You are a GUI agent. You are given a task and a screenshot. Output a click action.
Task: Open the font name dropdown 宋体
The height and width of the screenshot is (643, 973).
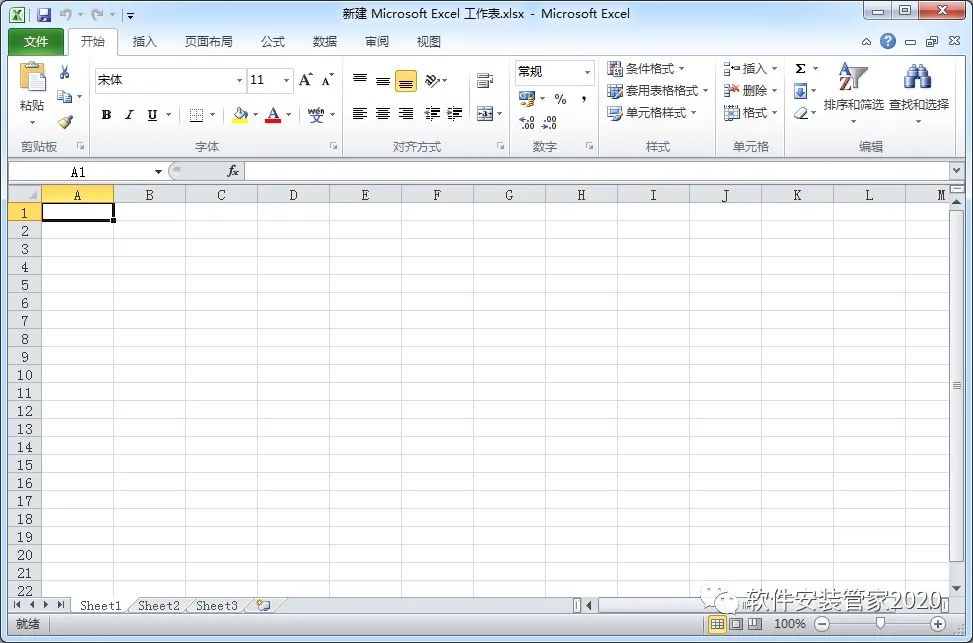click(x=239, y=80)
